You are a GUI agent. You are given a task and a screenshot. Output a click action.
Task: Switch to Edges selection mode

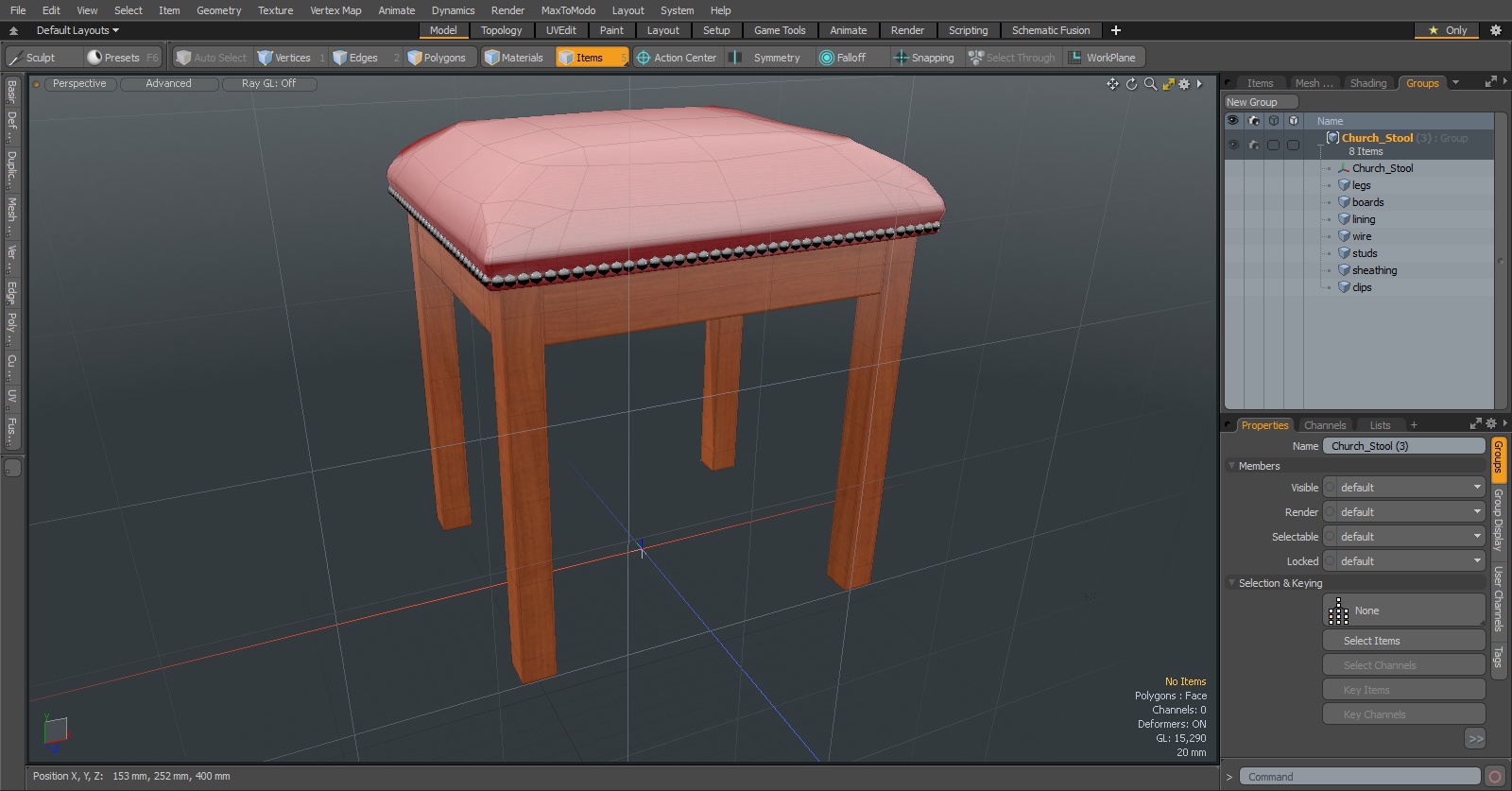(365, 58)
